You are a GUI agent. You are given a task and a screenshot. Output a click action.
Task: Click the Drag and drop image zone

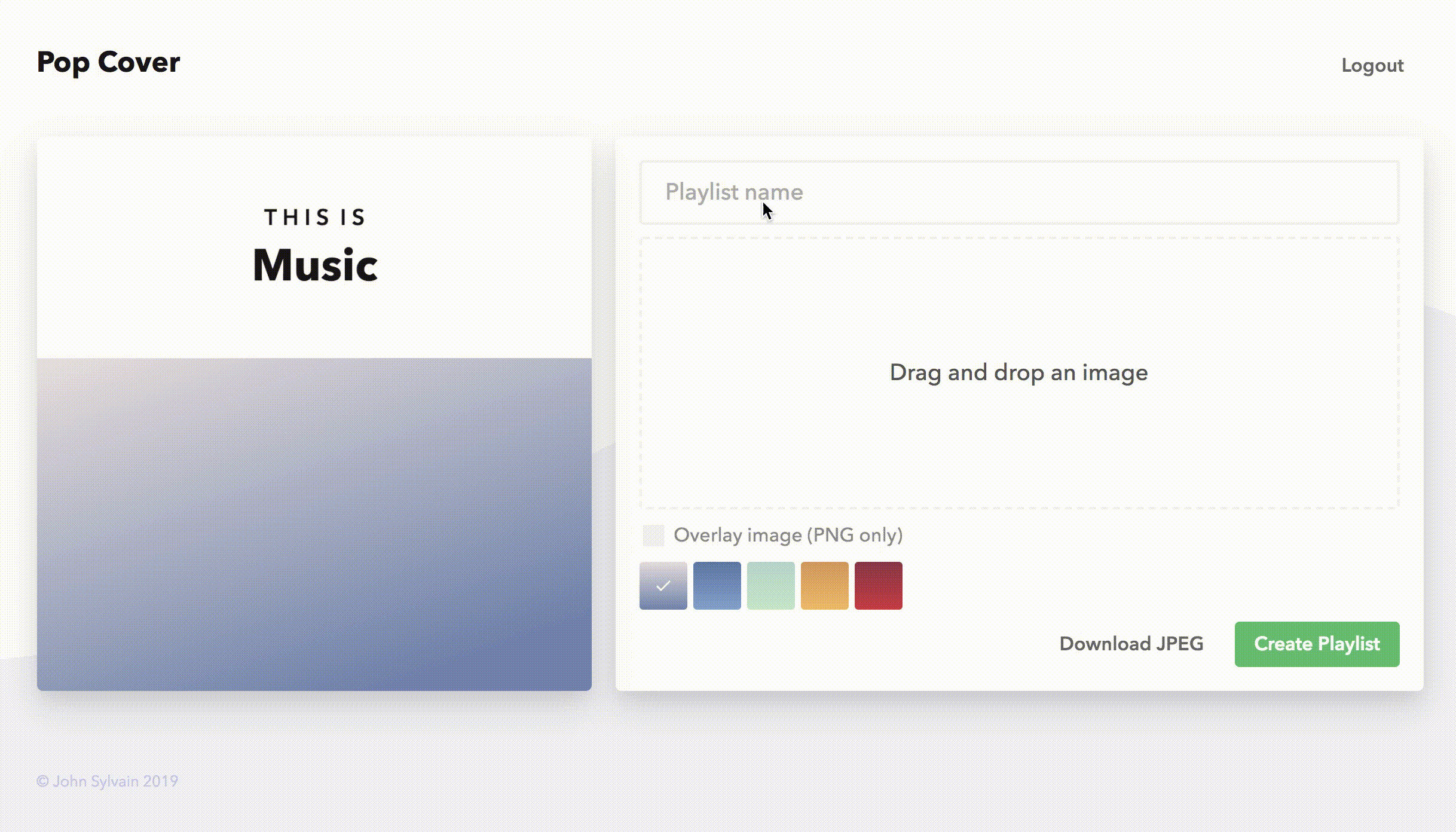1018,372
